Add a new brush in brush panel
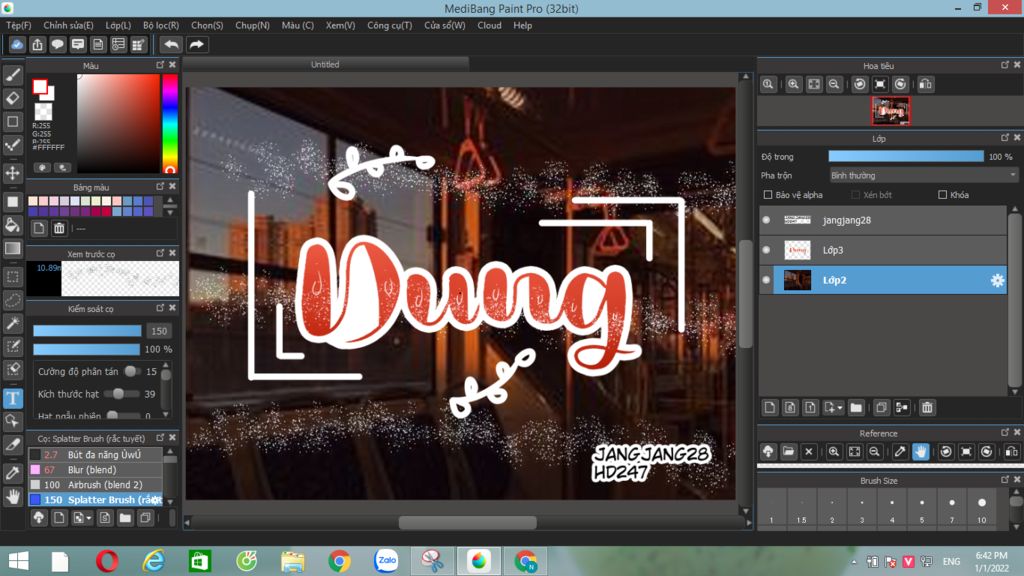The width and height of the screenshot is (1024, 576). click(x=59, y=518)
